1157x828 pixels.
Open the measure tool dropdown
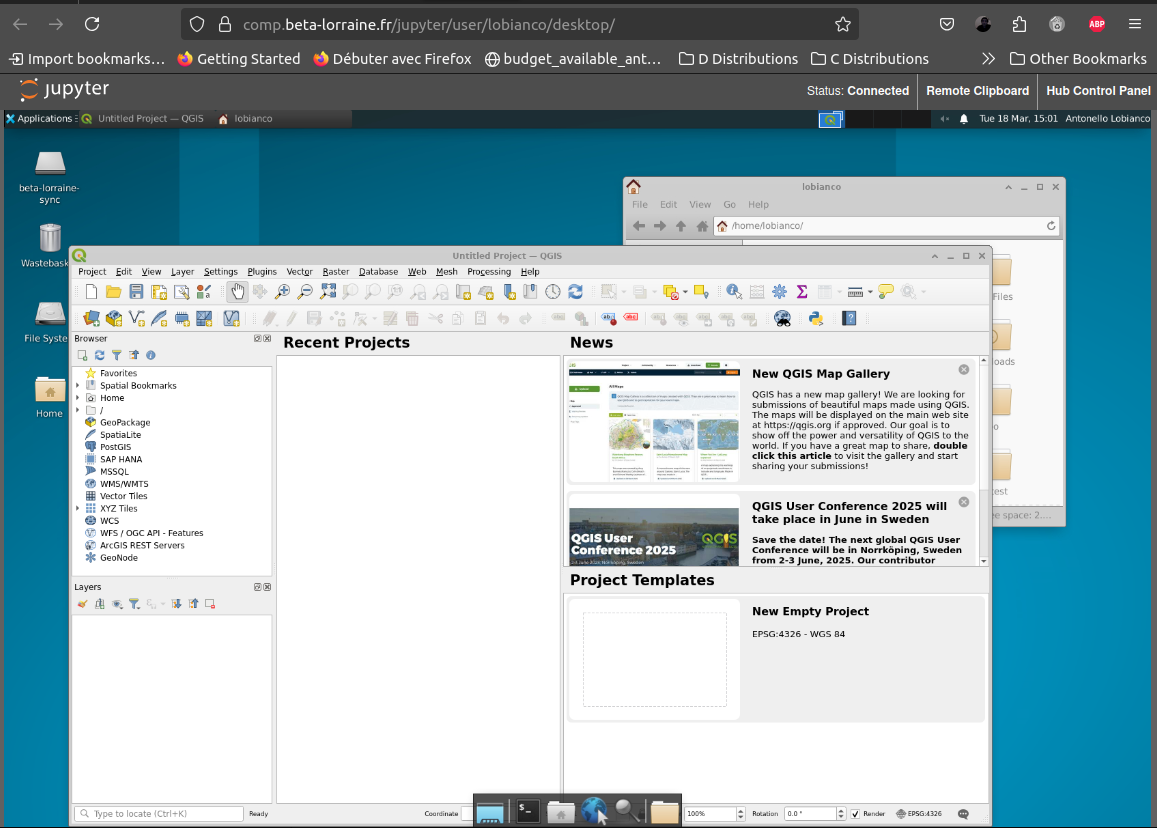(870, 292)
